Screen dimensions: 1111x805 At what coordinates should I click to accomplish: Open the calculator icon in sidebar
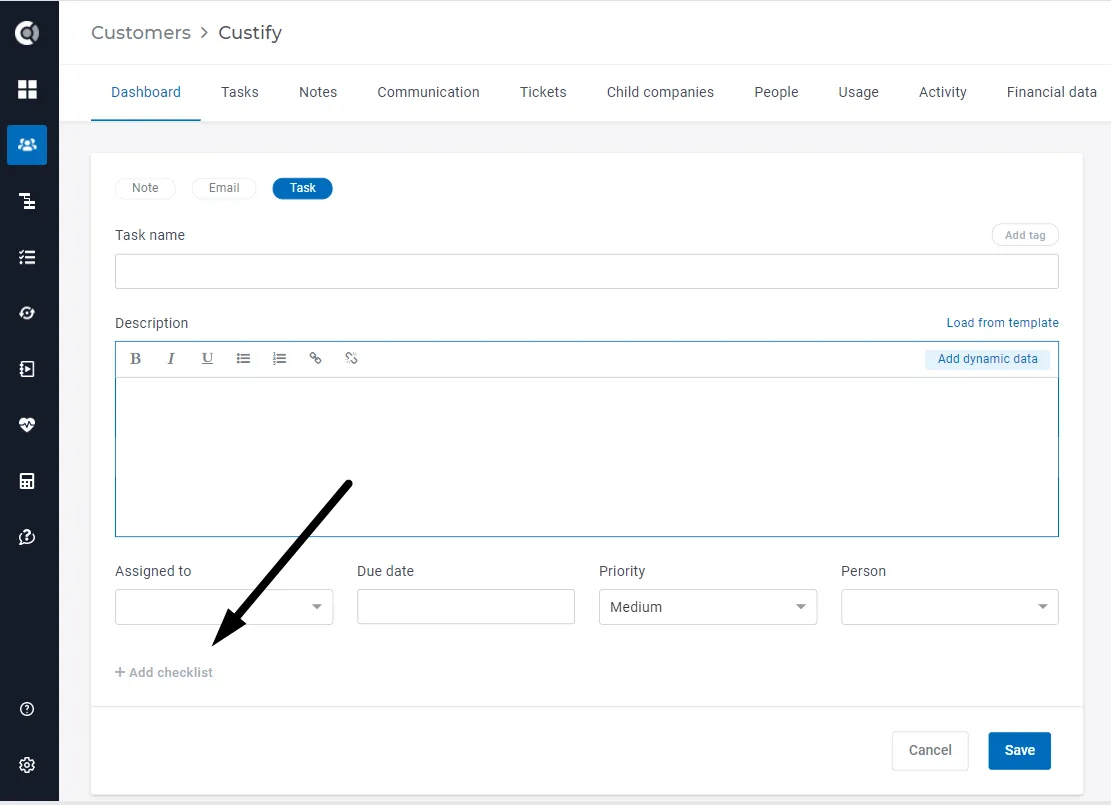click(x=27, y=481)
